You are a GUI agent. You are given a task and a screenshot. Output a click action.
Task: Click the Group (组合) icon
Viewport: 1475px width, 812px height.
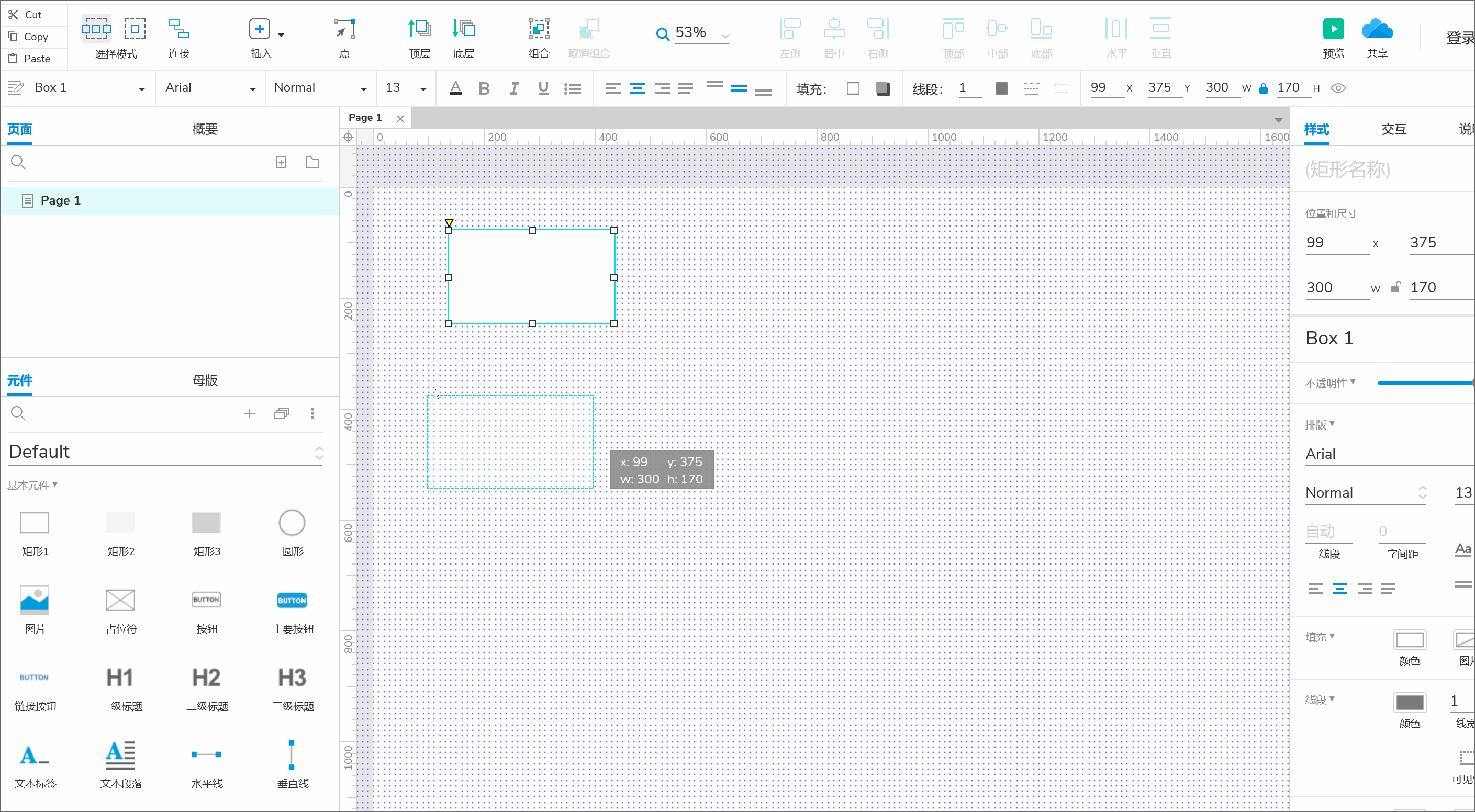tap(538, 29)
